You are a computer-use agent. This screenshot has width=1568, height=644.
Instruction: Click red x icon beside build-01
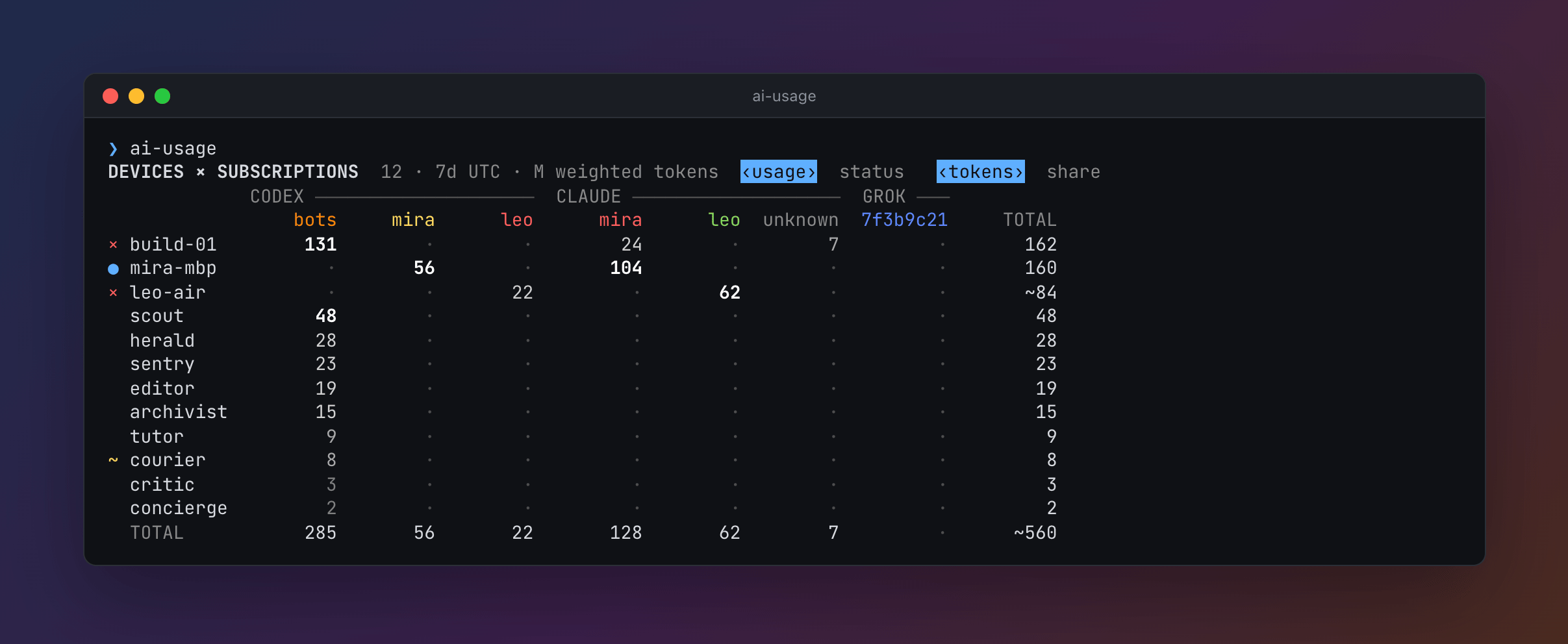pos(114,245)
